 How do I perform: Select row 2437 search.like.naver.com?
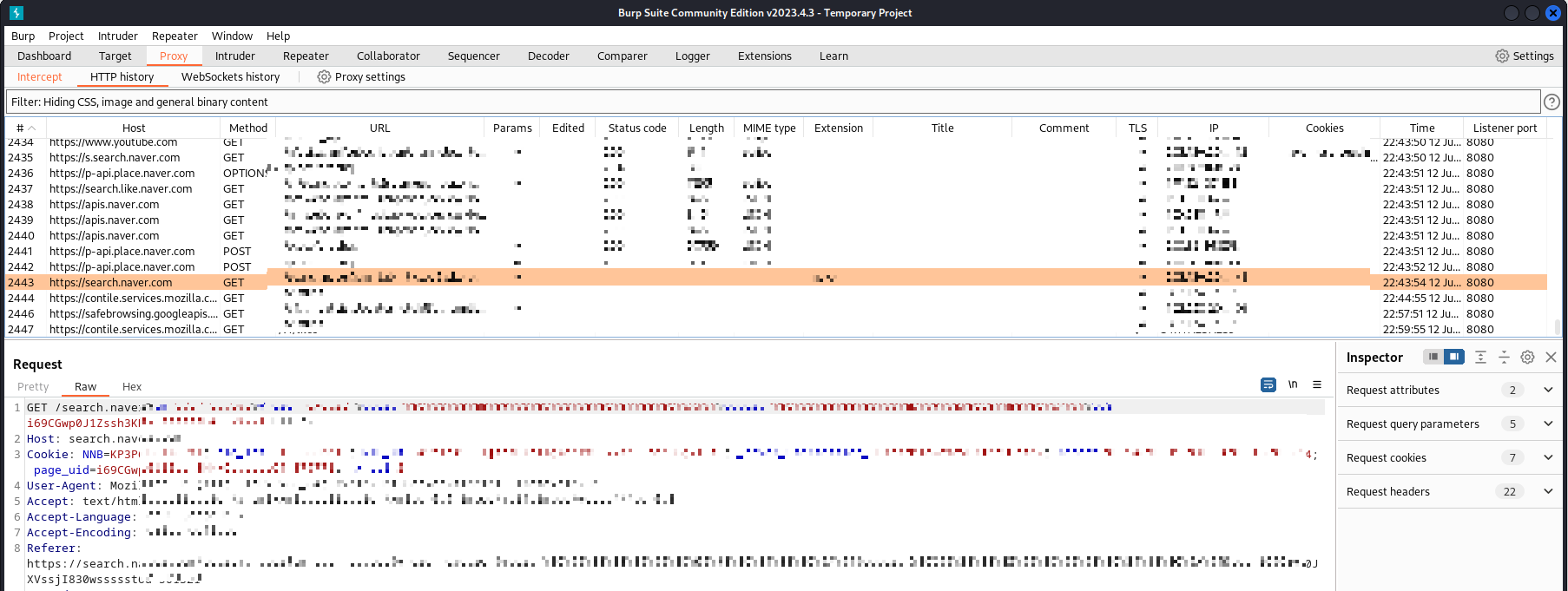(776, 189)
